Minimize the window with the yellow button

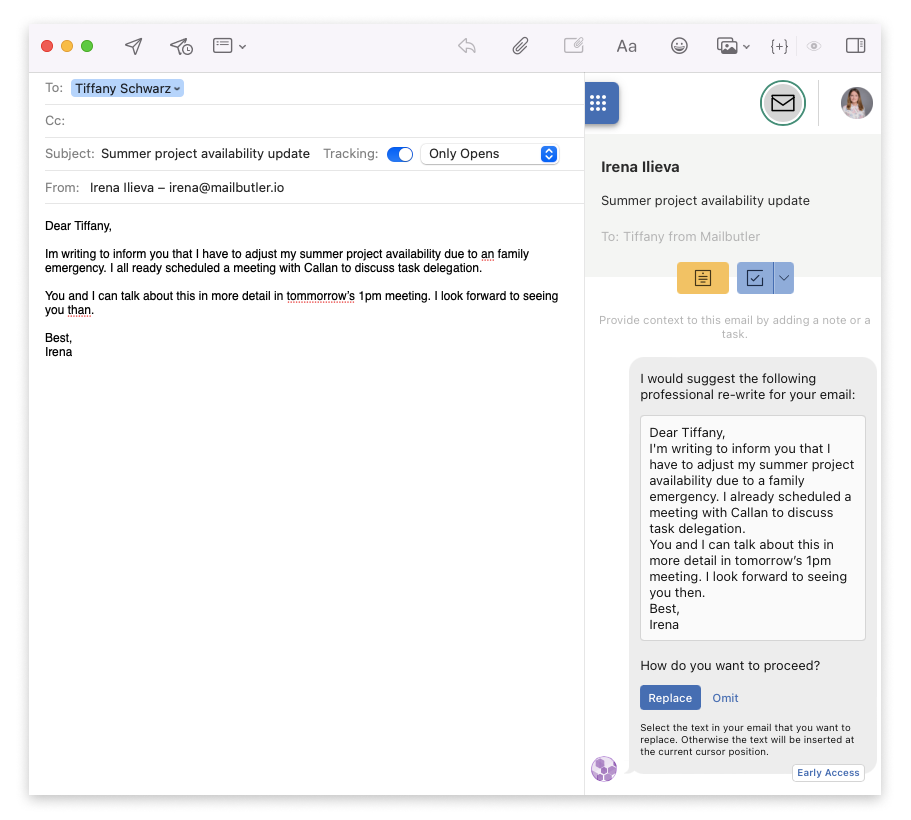(x=67, y=46)
